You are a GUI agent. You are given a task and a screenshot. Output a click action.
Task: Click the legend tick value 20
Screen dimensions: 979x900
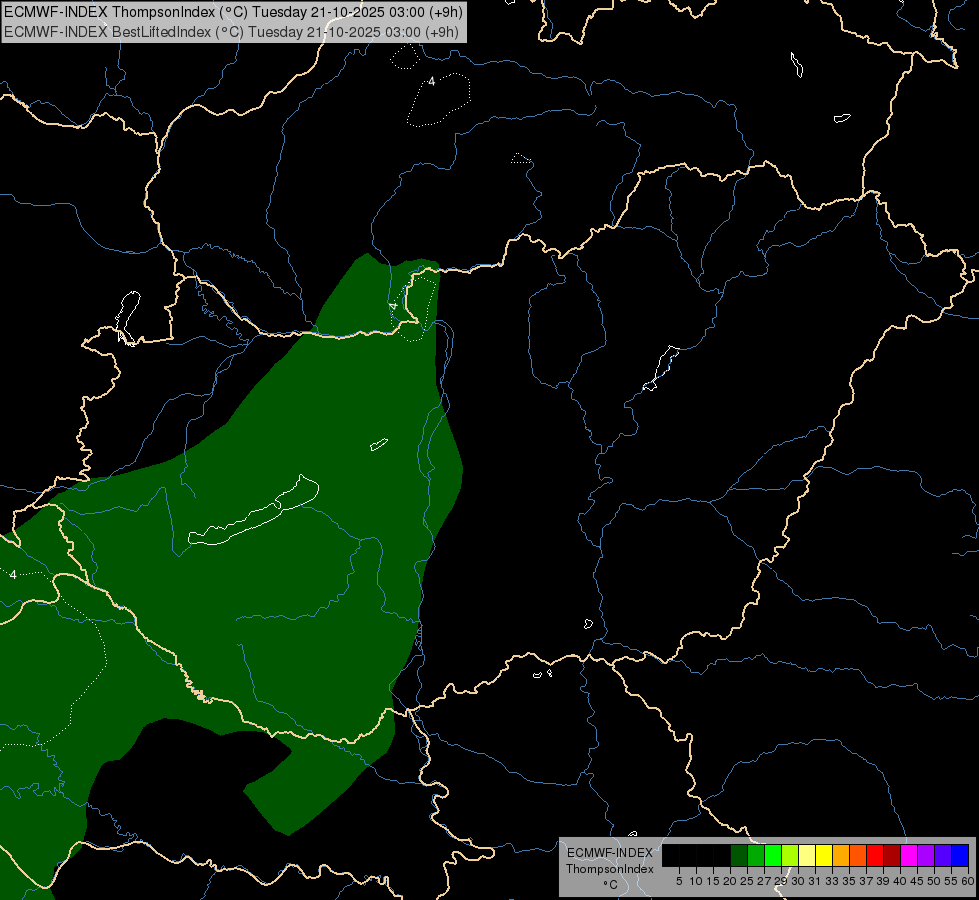[x=730, y=881]
